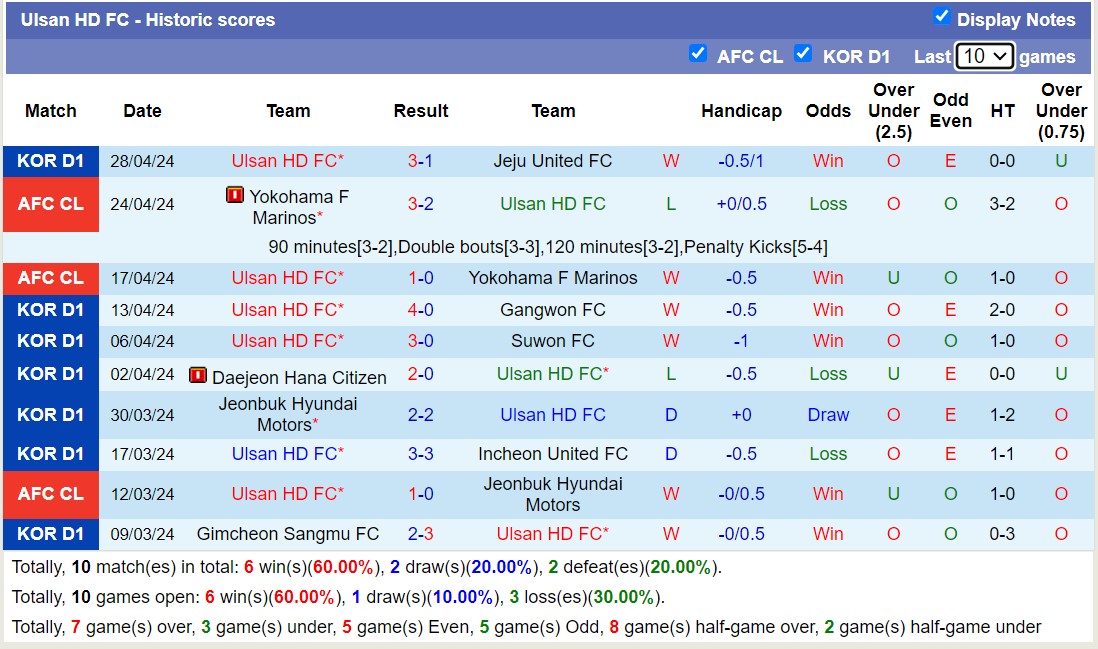The image size is (1098, 649).
Task: Open the Jeonbuk Hyundai Motors link
Action: (288, 414)
